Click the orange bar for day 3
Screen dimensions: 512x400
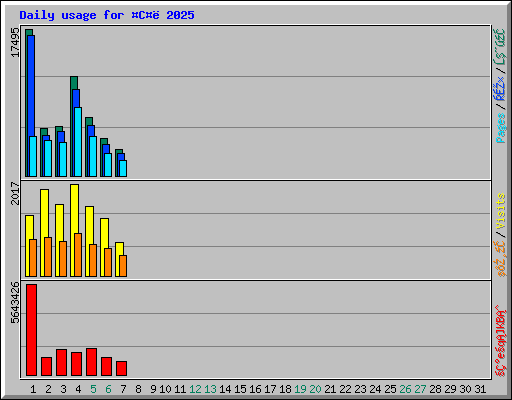[x=63, y=259]
